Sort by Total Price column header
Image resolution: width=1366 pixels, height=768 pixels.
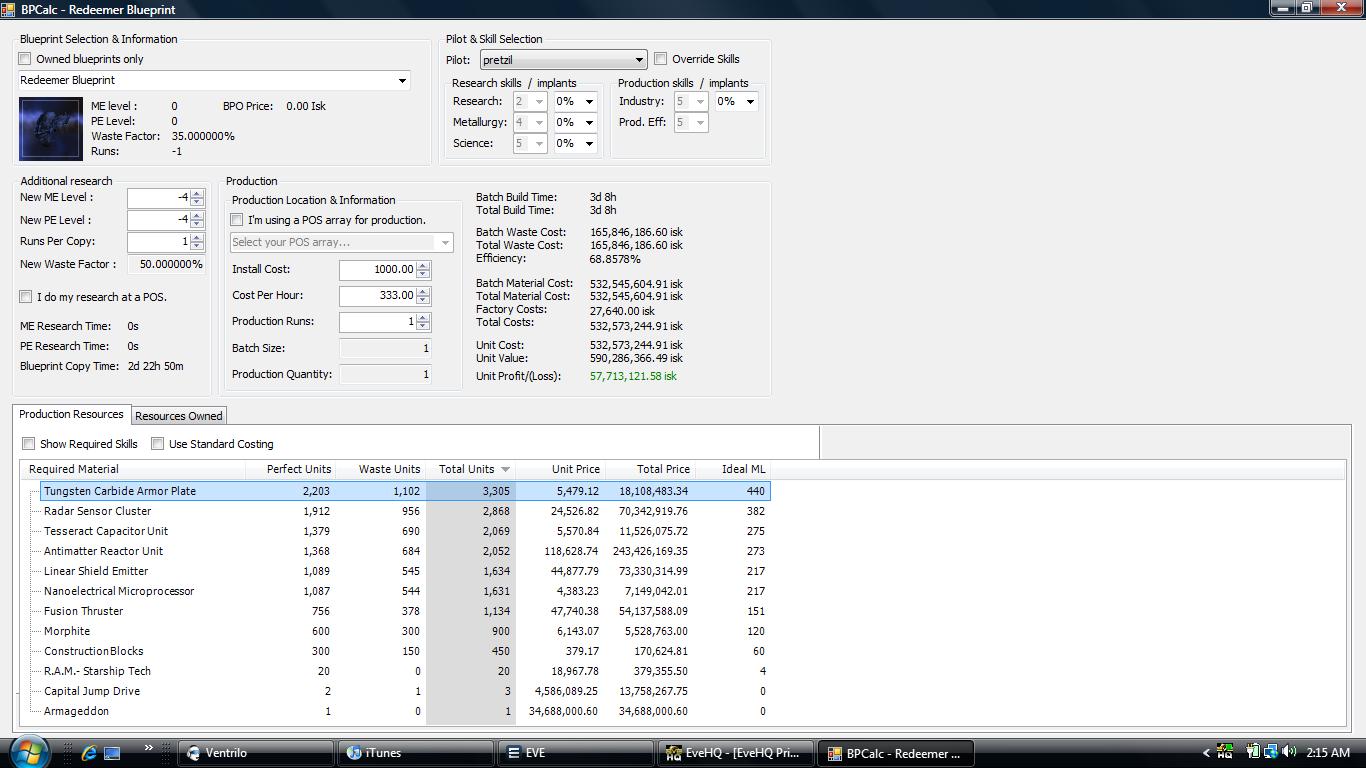click(651, 469)
